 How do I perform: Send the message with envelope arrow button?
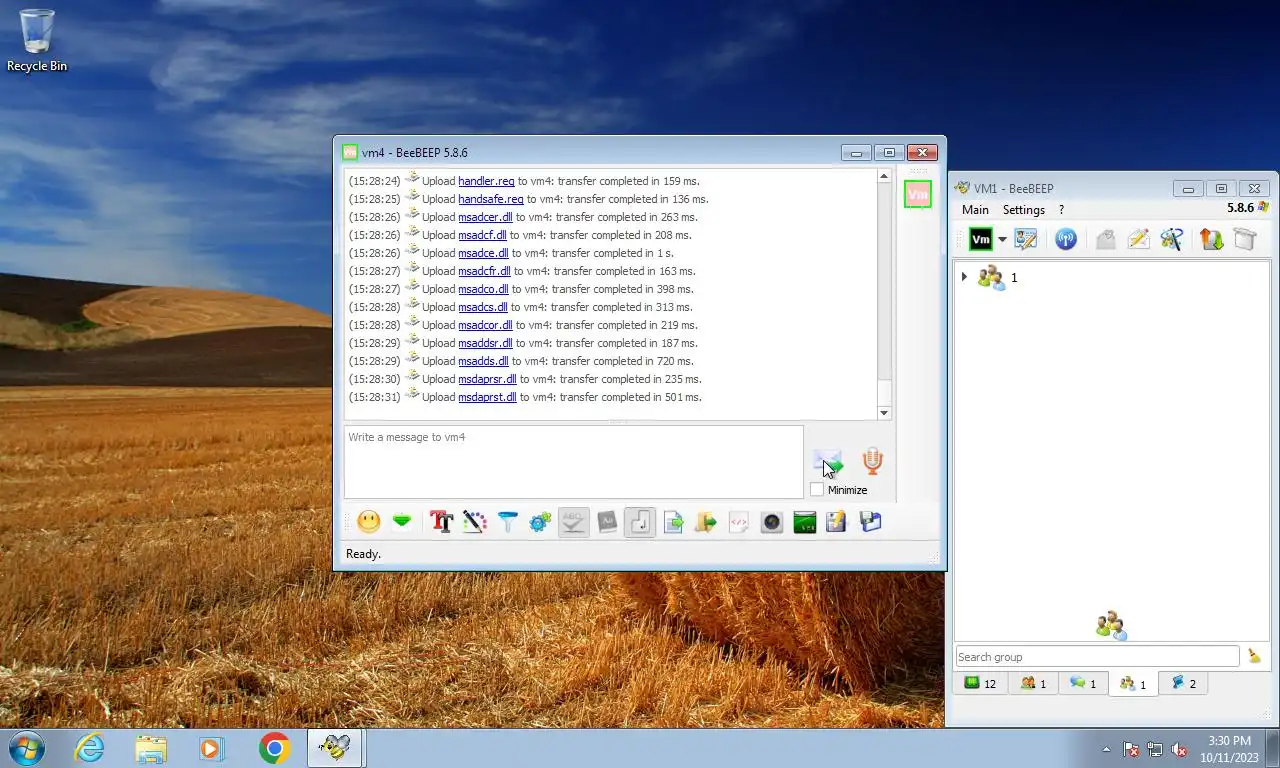pyautogui.click(x=828, y=463)
